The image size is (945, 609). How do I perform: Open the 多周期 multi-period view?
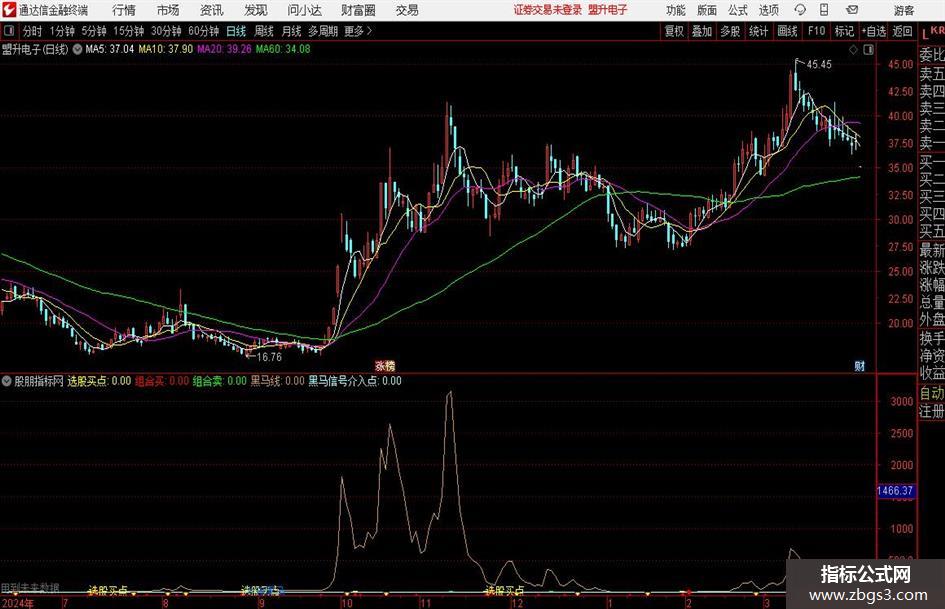click(x=322, y=31)
